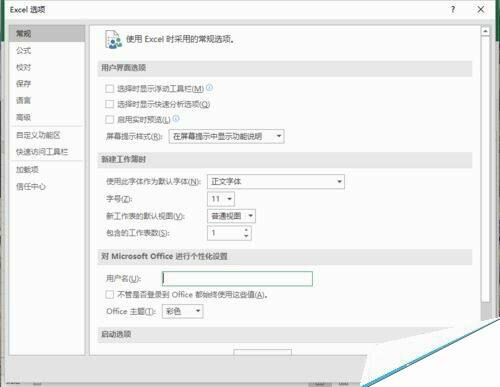Switch to the 保存 category
Viewport: 500px width, 387px height.
coord(47,84)
